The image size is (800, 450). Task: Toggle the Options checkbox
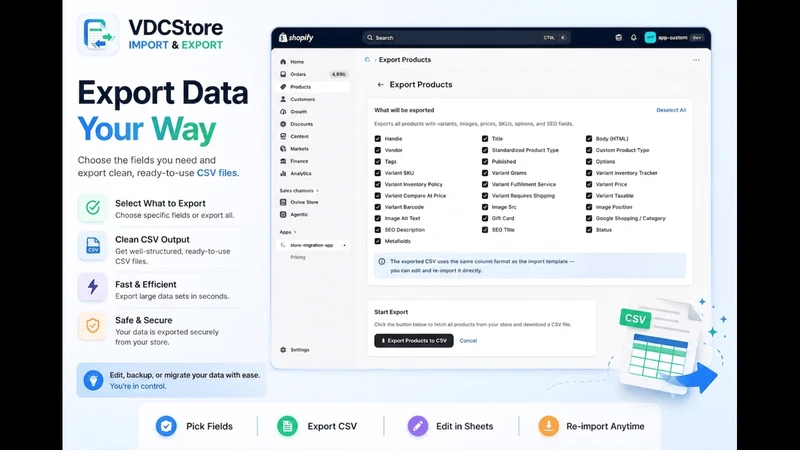589,161
